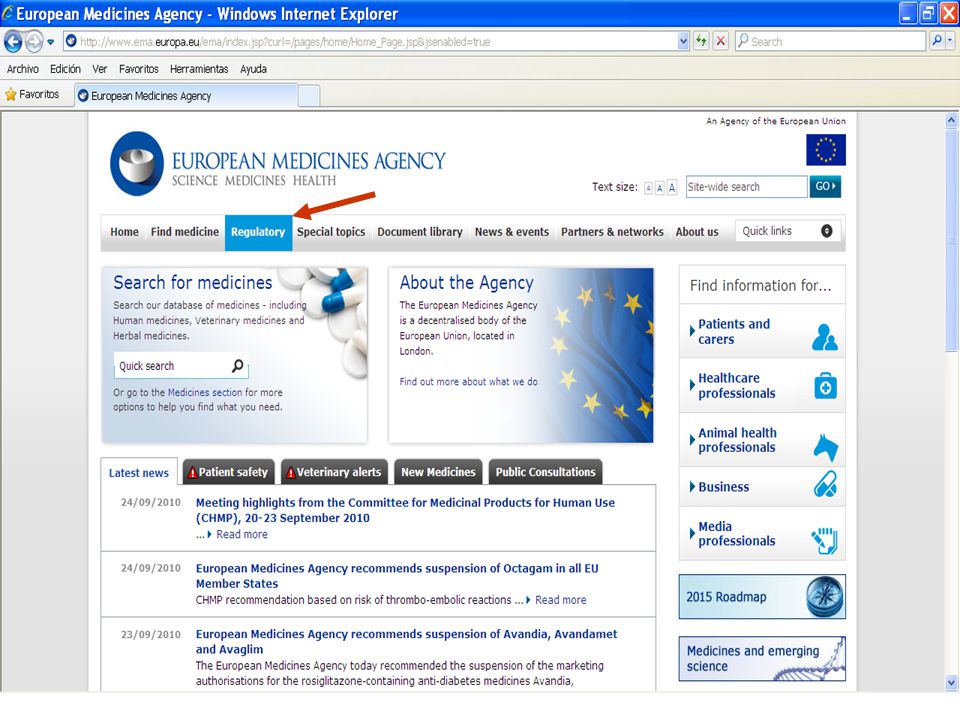Open the Patients and carers link
The image size is (960, 720).
[734, 331]
